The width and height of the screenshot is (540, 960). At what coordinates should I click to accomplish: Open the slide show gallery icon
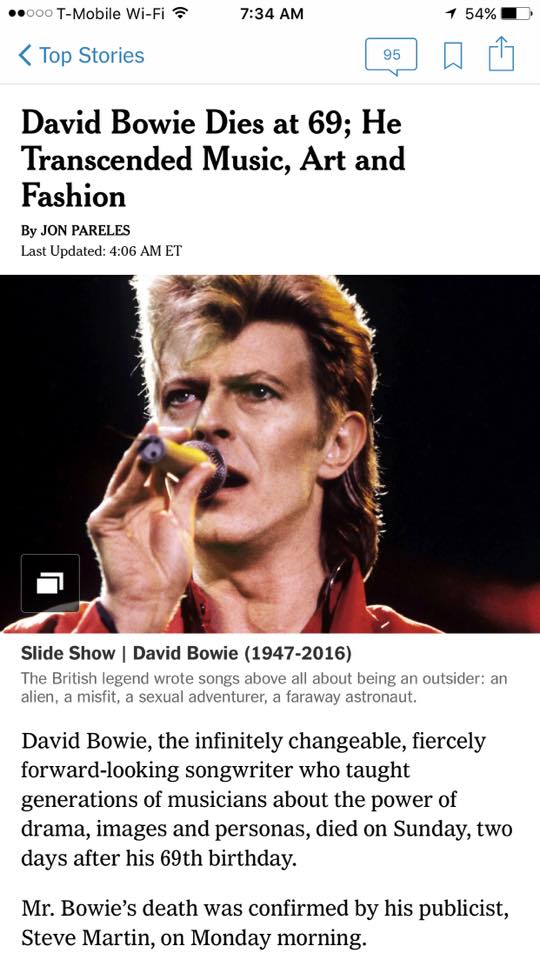click(x=50, y=583)
